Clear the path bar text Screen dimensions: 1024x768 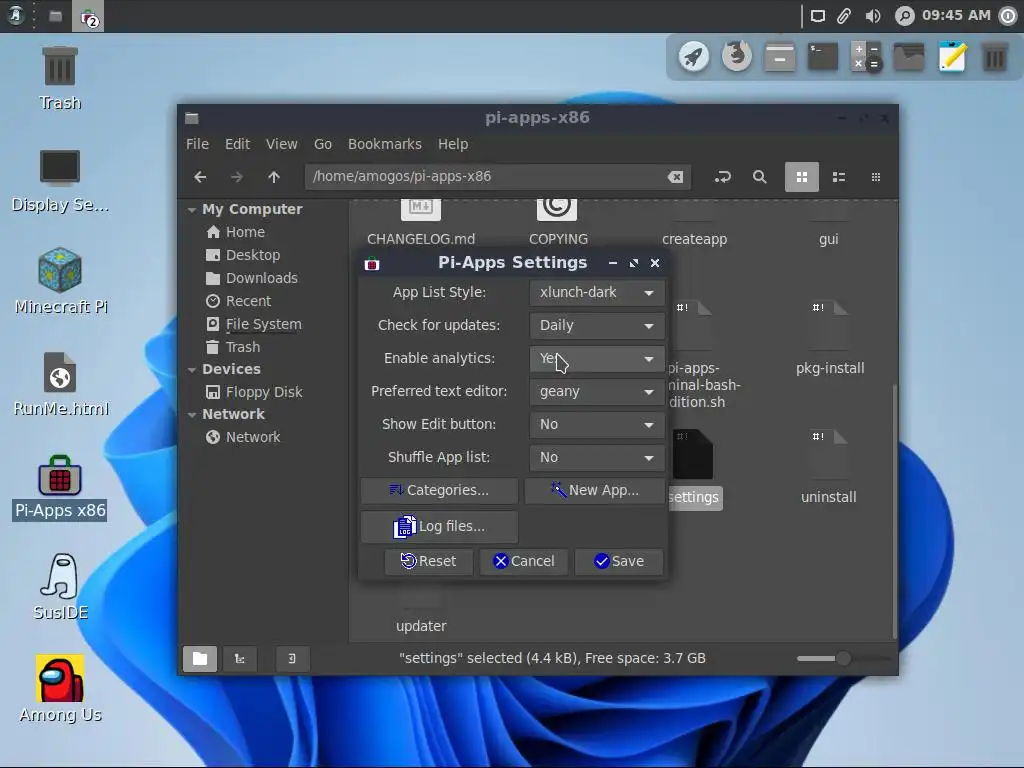point(675,177)
